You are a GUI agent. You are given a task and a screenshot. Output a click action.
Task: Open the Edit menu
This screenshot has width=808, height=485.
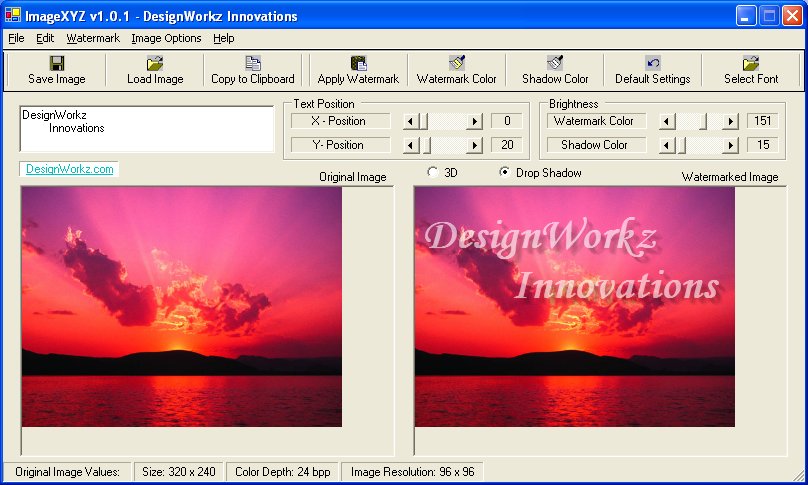coord(45,38)
